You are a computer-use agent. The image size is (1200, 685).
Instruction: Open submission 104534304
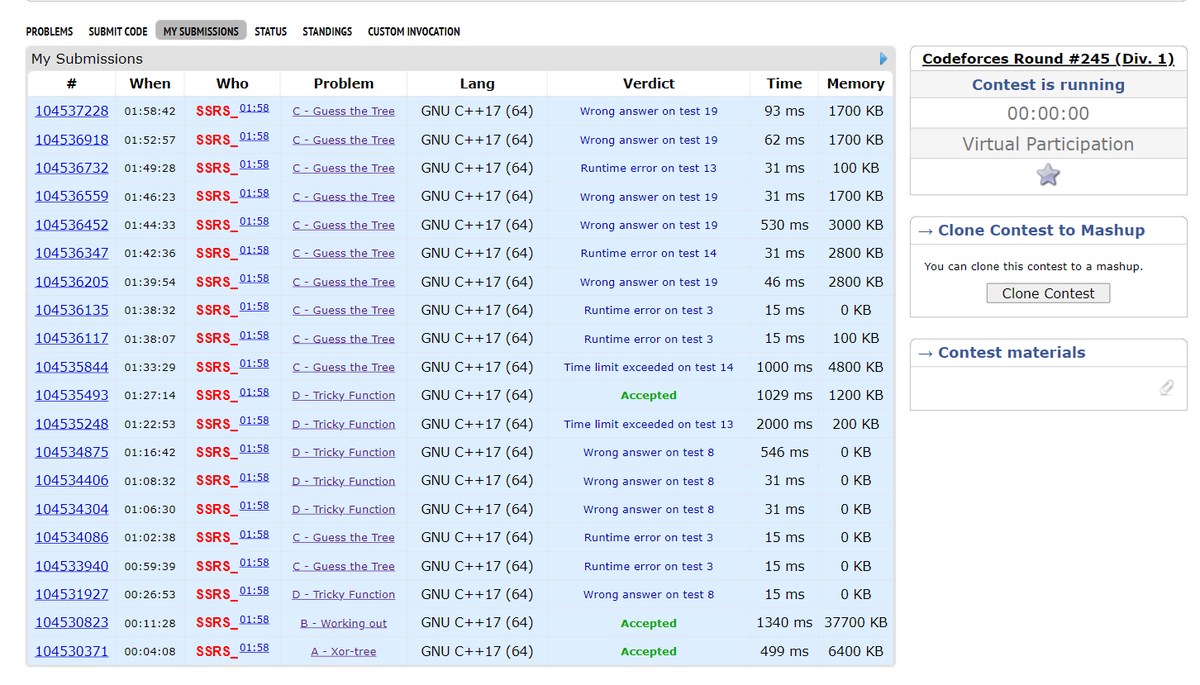[72, 509]
